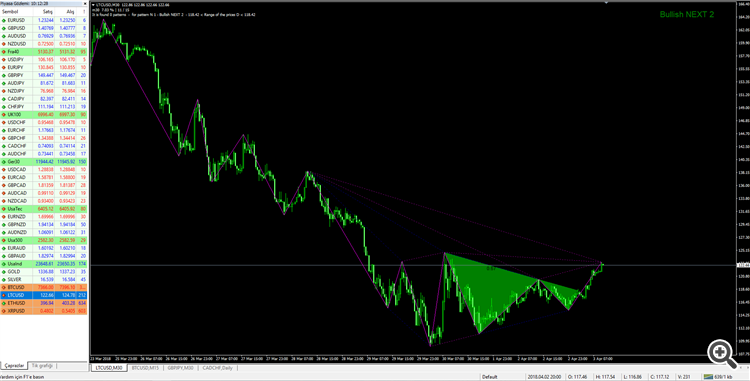750x381 pixels.
Task: Select the Usa500 index row
Action: pos(44,240)
